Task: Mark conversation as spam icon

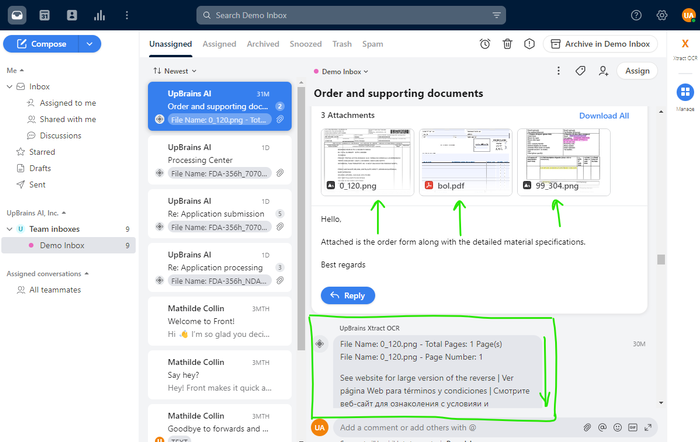Action: click(x=528, y=44)
